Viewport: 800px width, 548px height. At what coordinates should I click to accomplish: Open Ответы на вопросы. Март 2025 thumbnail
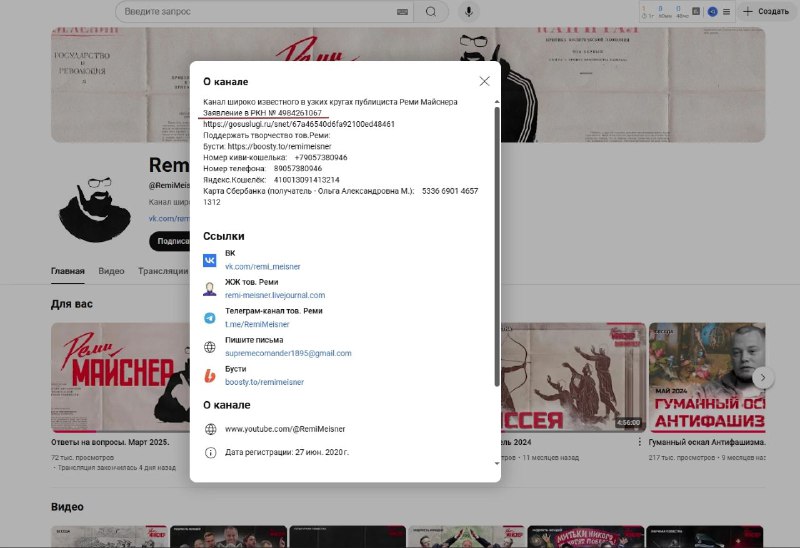coord(120,377)
